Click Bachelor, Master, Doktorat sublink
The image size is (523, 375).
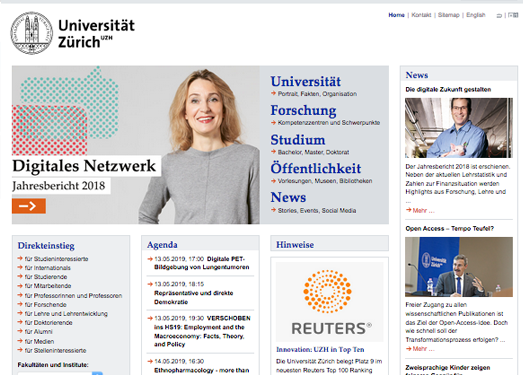pos(314,152)
